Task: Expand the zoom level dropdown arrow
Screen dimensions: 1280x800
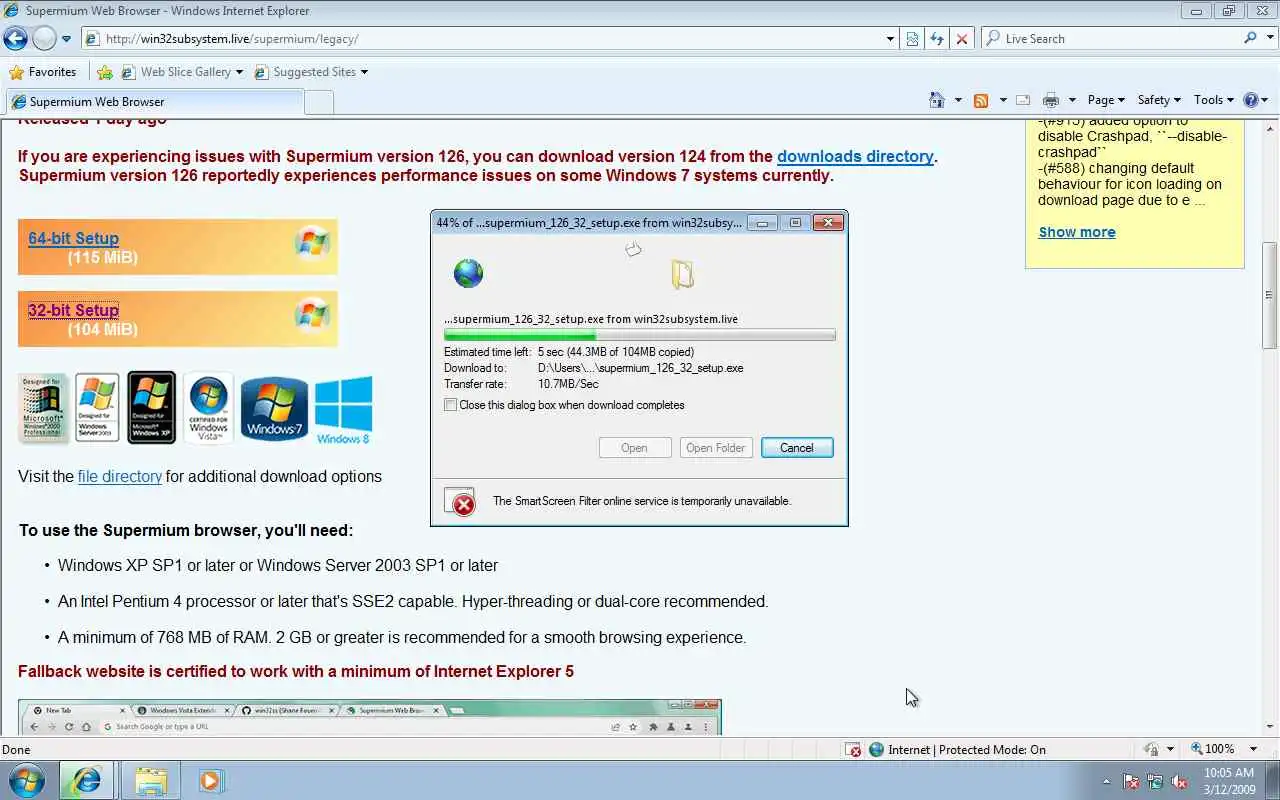Action: 1254,749
